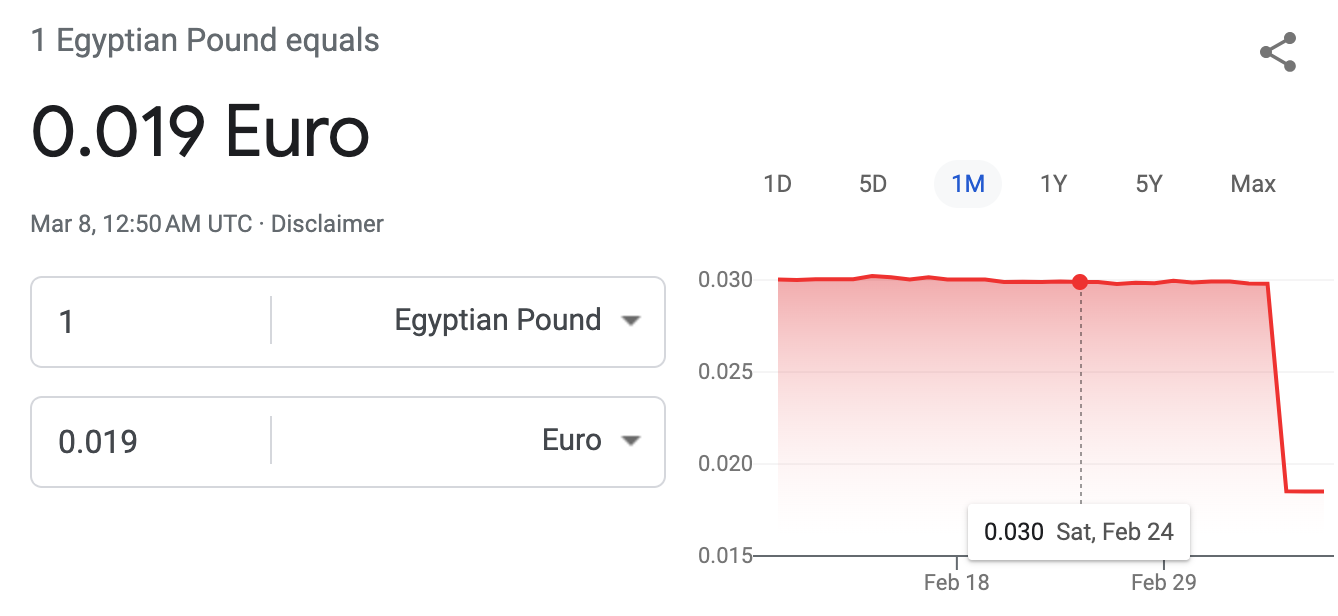Click the Euro amount field
Screen dimensions: 1338x616
[150, 442]
